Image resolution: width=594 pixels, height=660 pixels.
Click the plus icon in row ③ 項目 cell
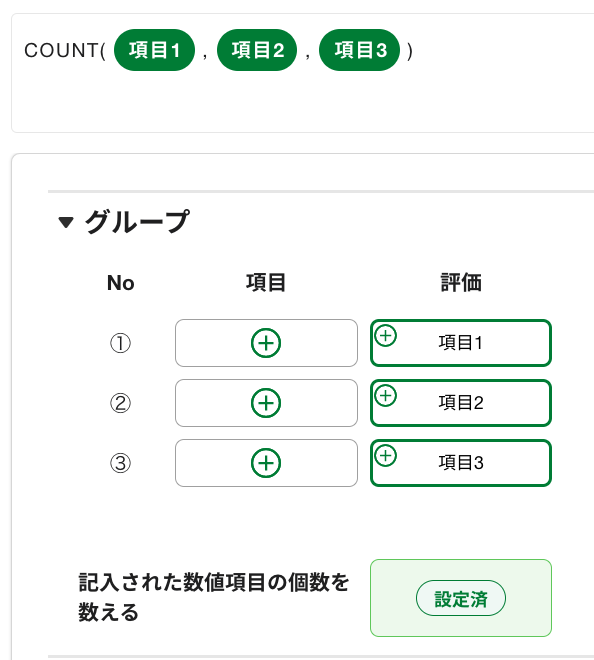(x=266, y=463)
